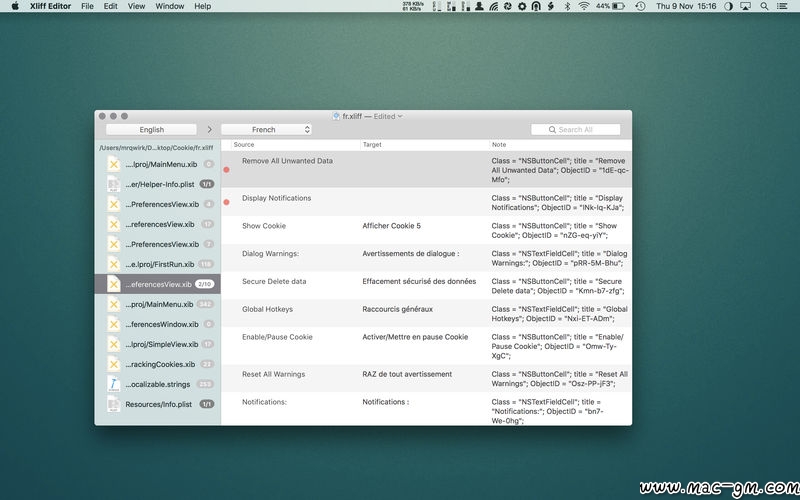800x500 pixels.
Task: Click the Time Machine menu bar icon
Action: [x=640, y=6]
